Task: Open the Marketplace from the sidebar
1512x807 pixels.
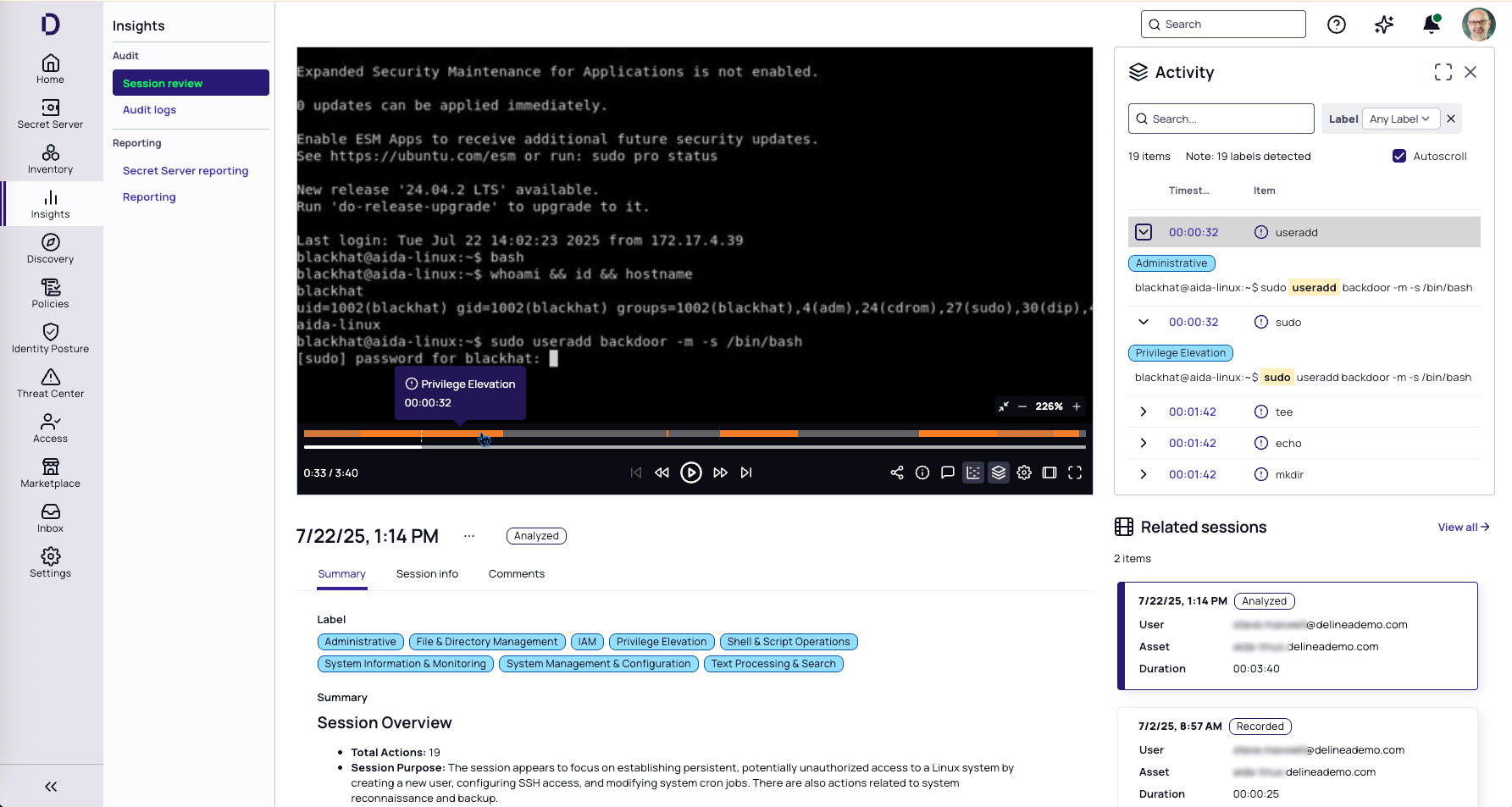Action: 51,473
